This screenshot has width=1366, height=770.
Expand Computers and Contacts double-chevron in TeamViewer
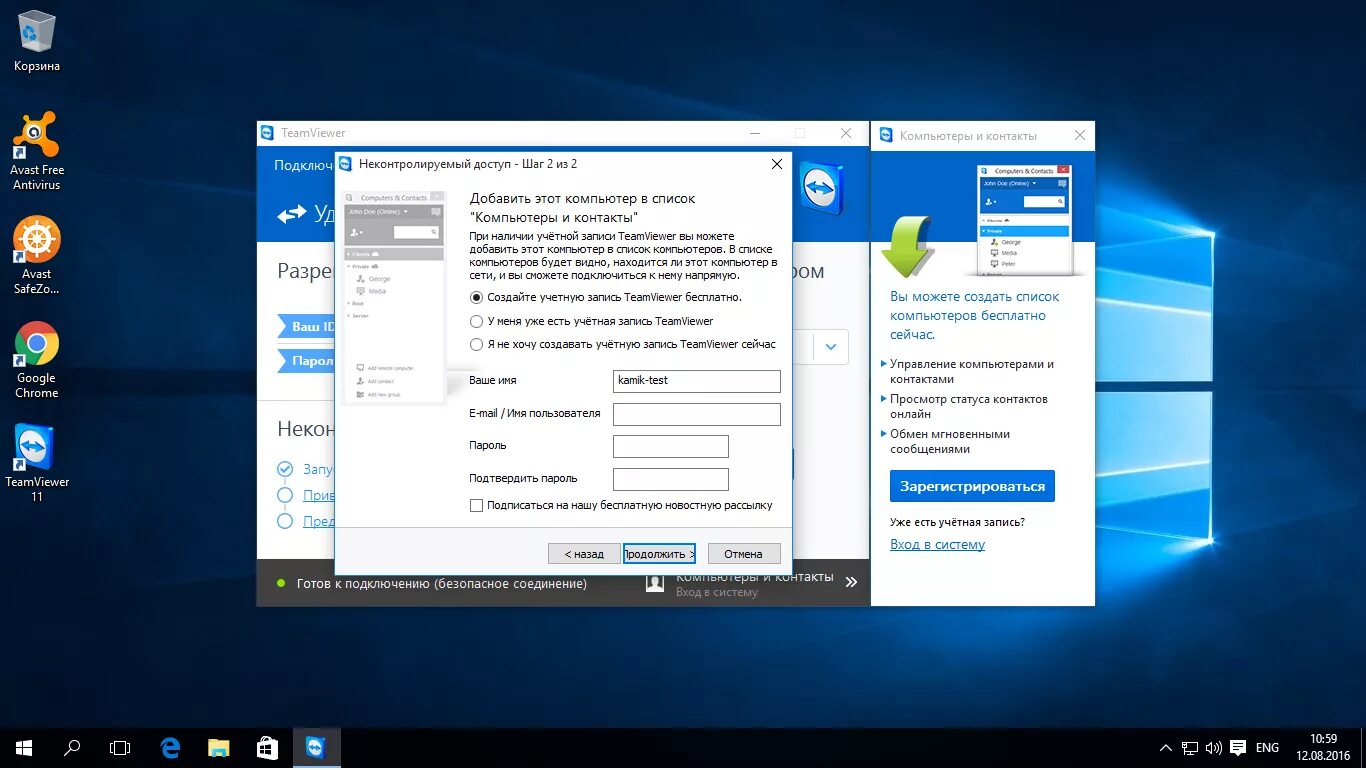(851, 582)
